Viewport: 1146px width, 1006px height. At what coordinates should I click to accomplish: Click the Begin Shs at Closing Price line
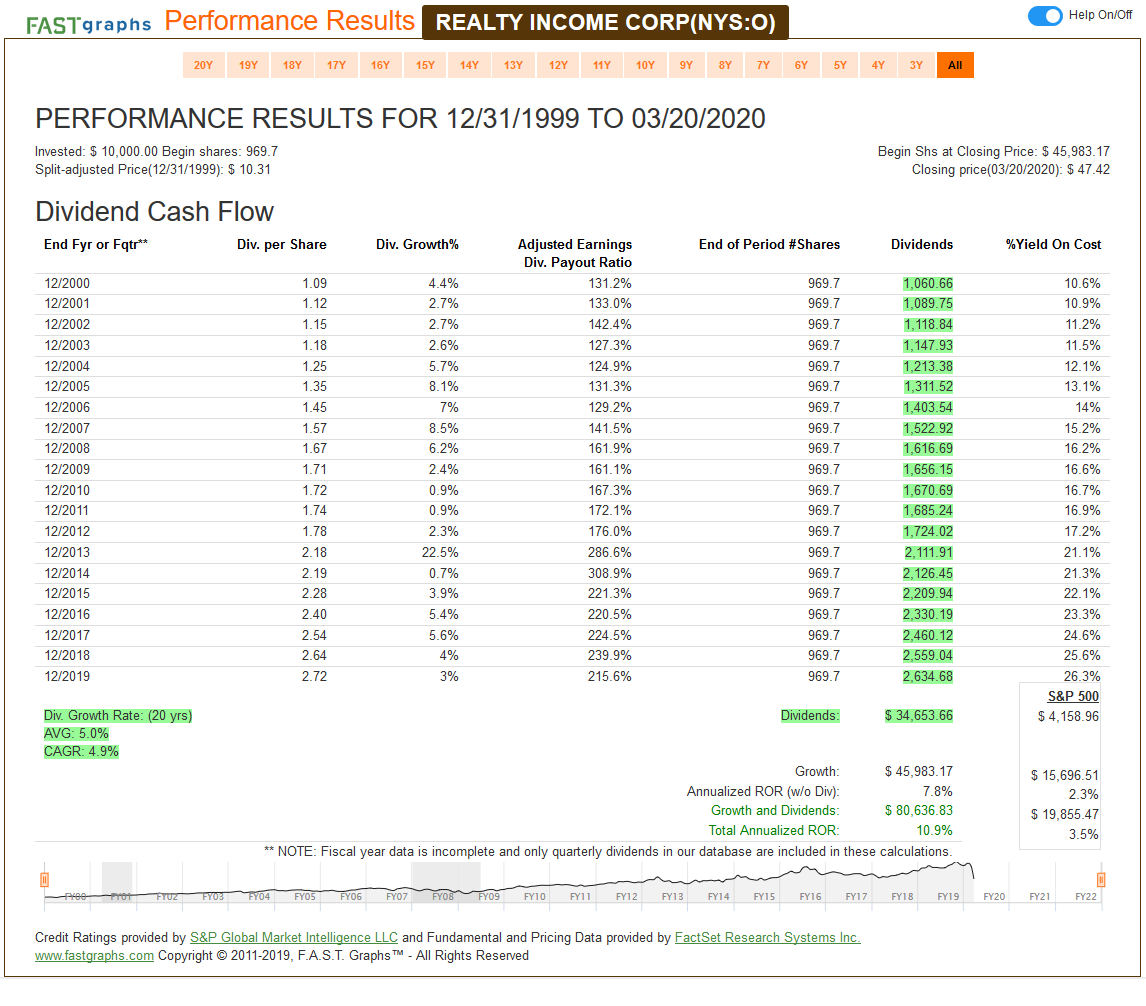pyautogui.click(x=994, y=151)
